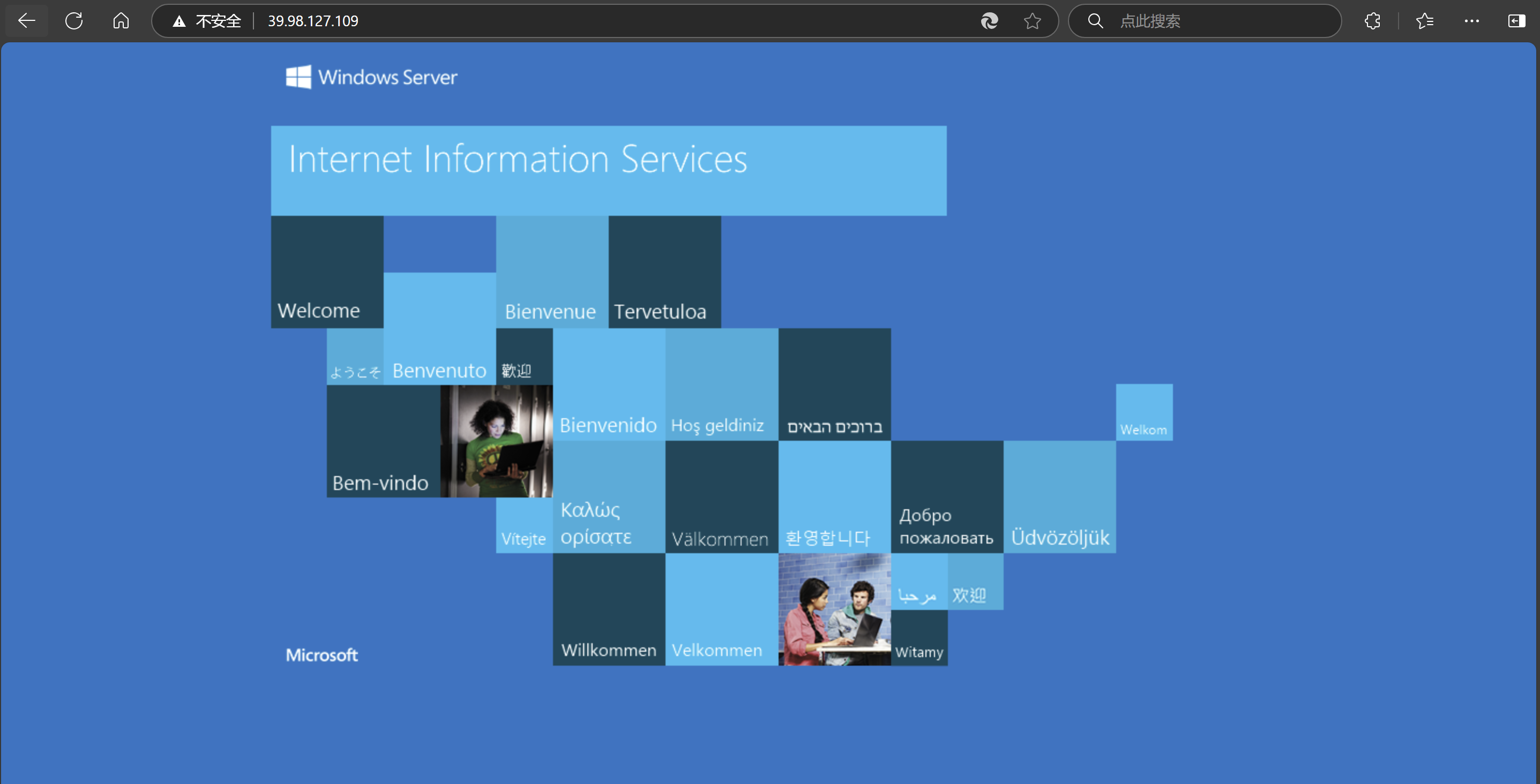Click the 欢迎 tile
Viewport: 1540px width, 784px height.
976,582
